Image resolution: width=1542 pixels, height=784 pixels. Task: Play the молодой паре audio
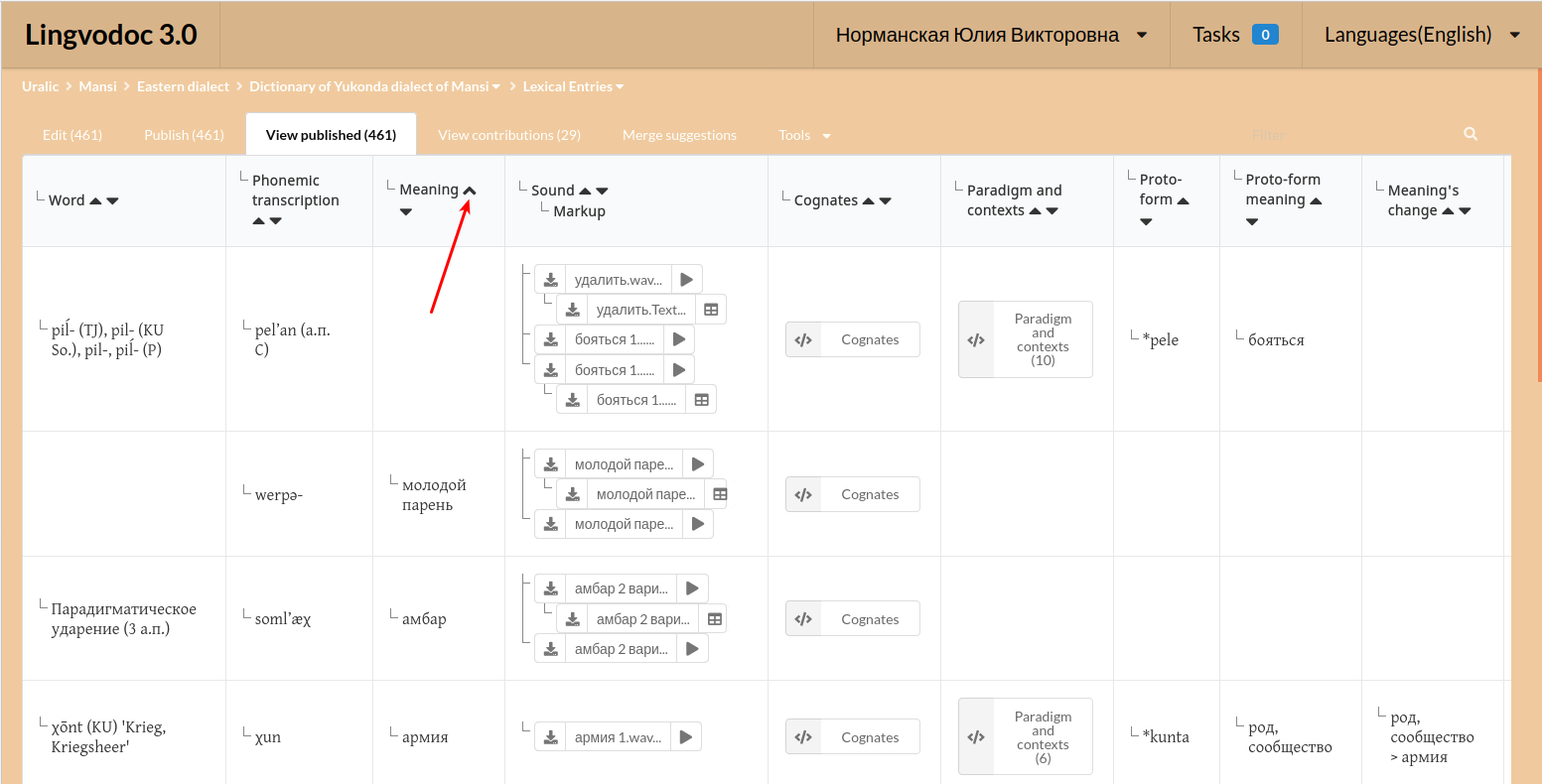(x=698, y=463)
